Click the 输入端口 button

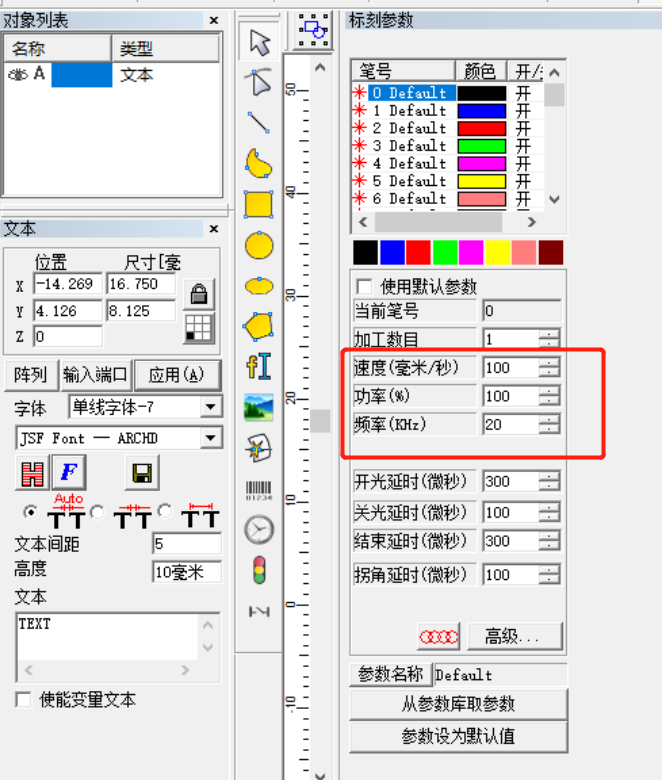click(96, 375)
